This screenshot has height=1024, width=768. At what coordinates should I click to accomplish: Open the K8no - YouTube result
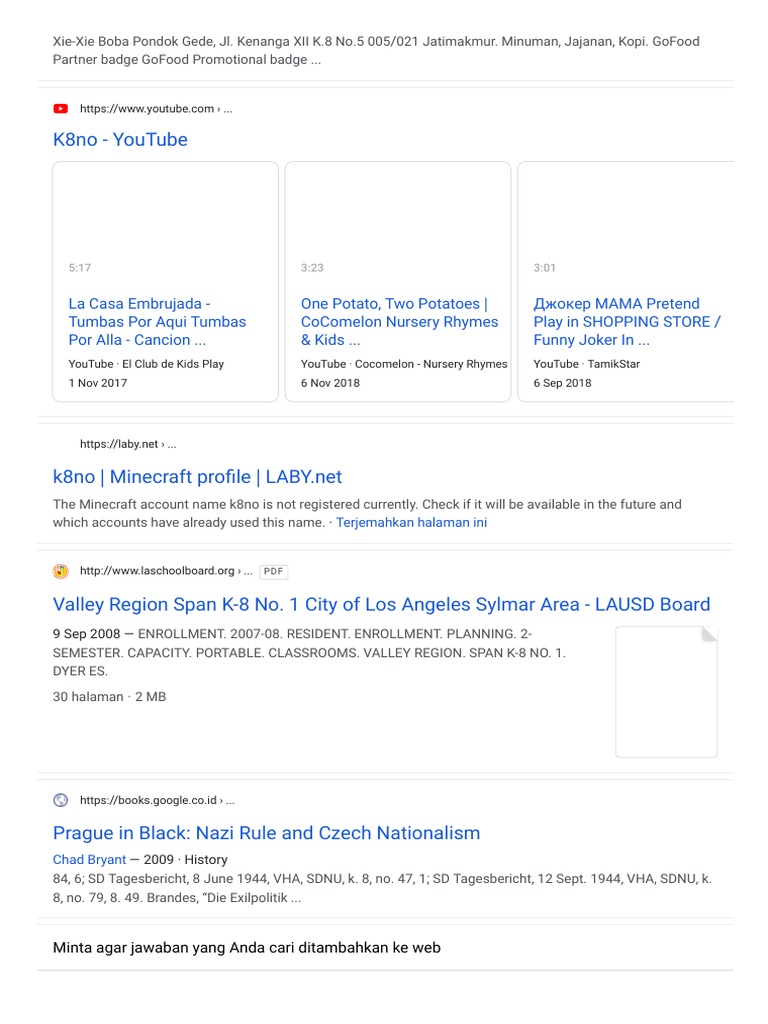point(120,139)
